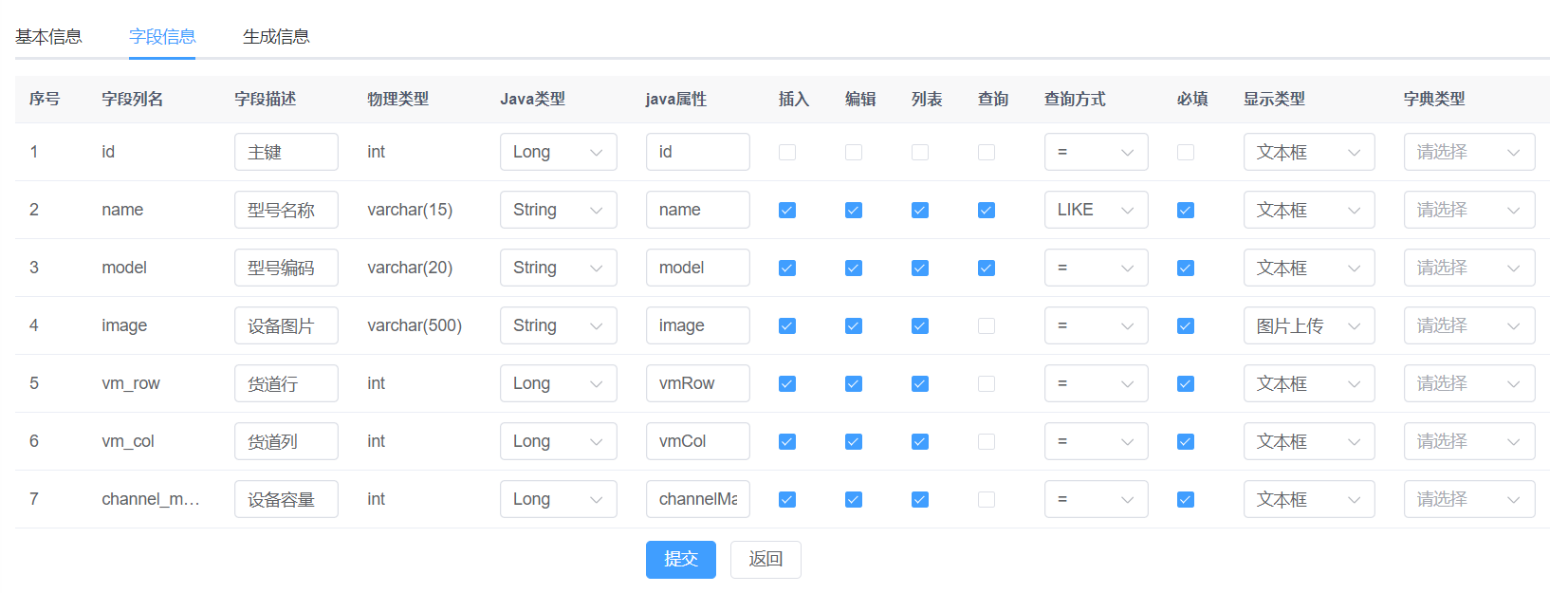Image resolution: width=1568 pixels, height=593 pixels.
Task: Open 图片上传 显示类型 dropdown
Action: [x=1308, y=326]
